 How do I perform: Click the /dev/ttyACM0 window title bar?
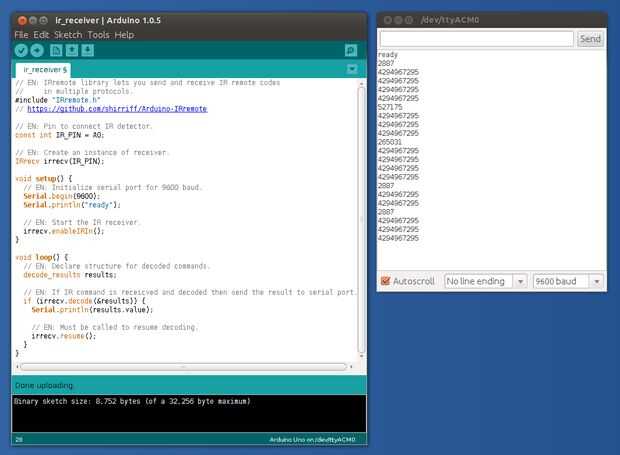[x=492, y=20]
